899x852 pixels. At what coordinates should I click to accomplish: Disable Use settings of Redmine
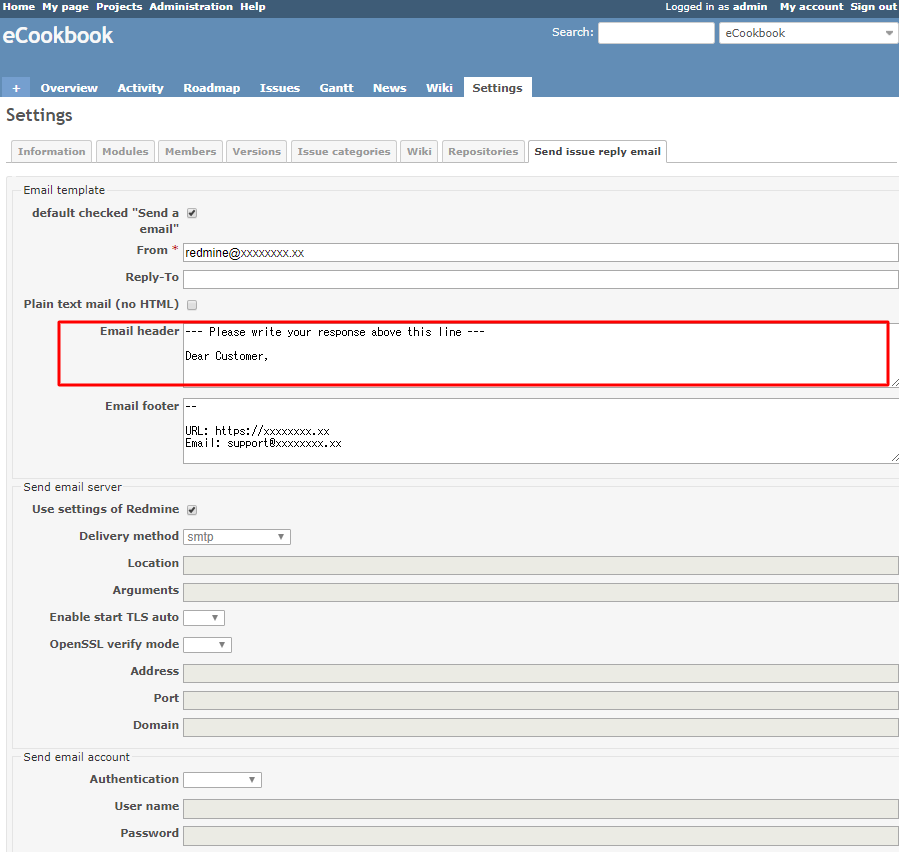point(191,509)
